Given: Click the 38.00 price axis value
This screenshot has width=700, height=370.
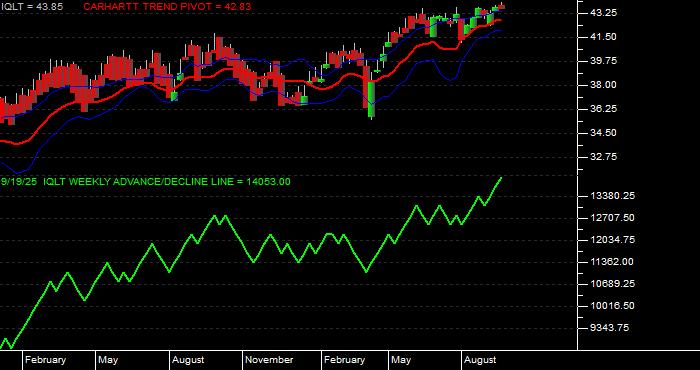Looking at the screenshot, I should pyautogui.click(x=603, y=85).
